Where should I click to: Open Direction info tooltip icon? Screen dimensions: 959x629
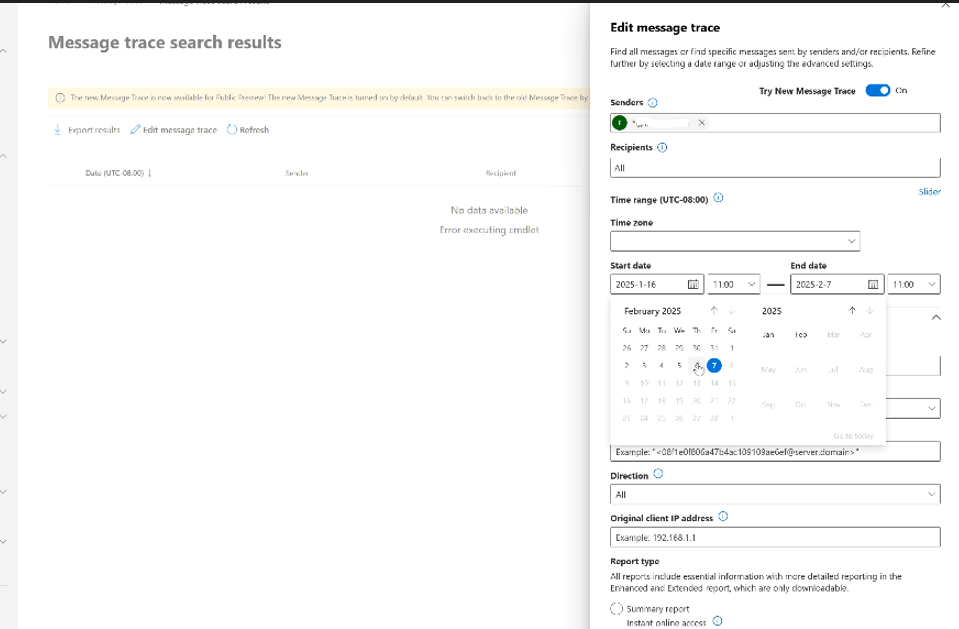658,474
